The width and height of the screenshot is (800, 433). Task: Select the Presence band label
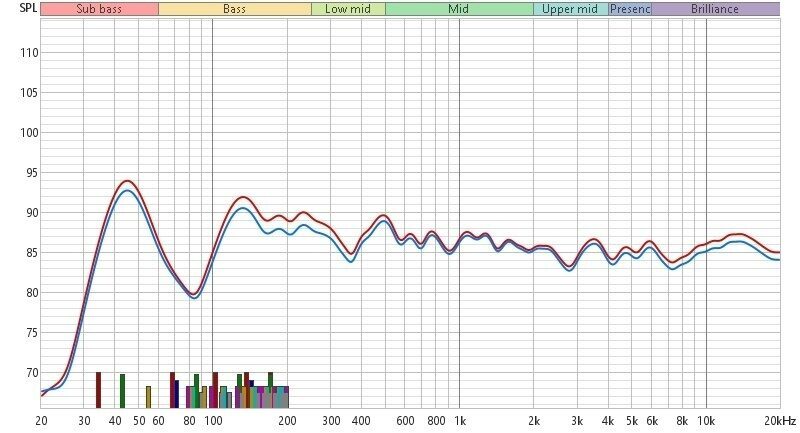point(630,9)
